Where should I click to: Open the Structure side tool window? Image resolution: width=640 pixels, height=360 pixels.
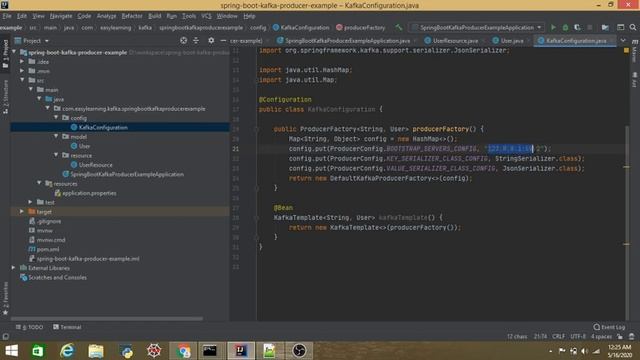coord(5,97)
